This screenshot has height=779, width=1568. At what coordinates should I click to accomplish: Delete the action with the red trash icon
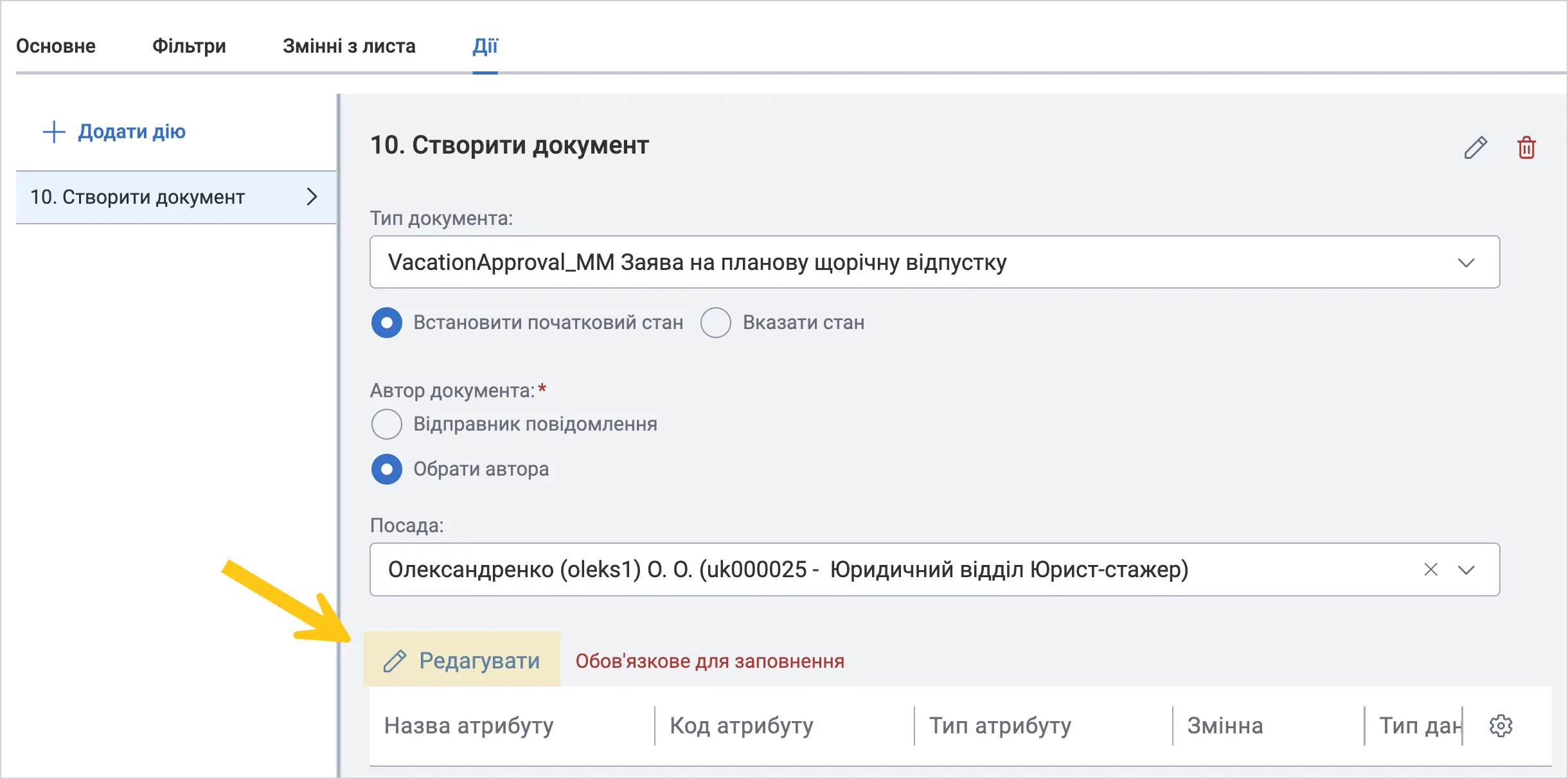[x=1526, y=147]
